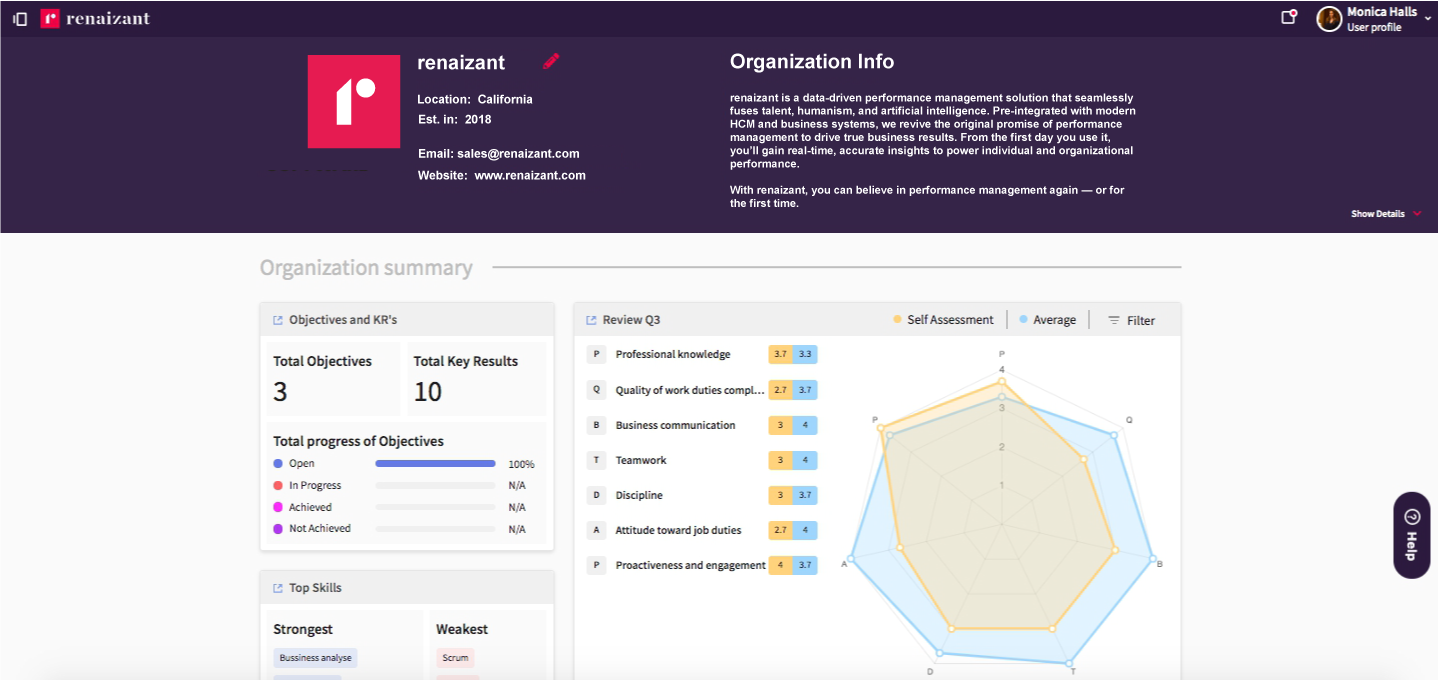
Task: Open the renaizant logo home link
Action: coord(95,18)
